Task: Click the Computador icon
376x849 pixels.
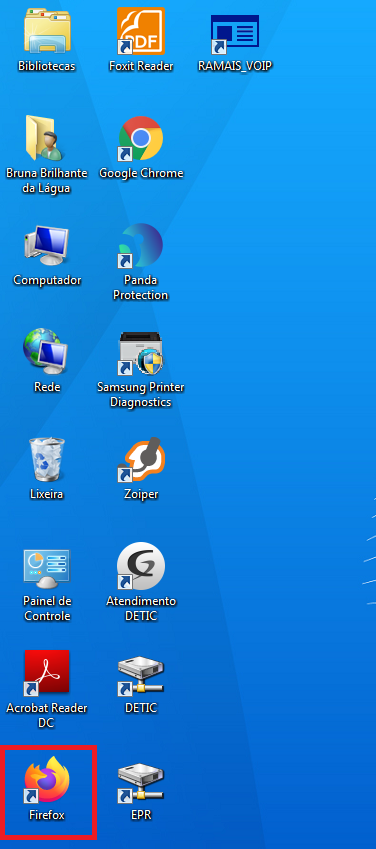Action: click(47, 245)
